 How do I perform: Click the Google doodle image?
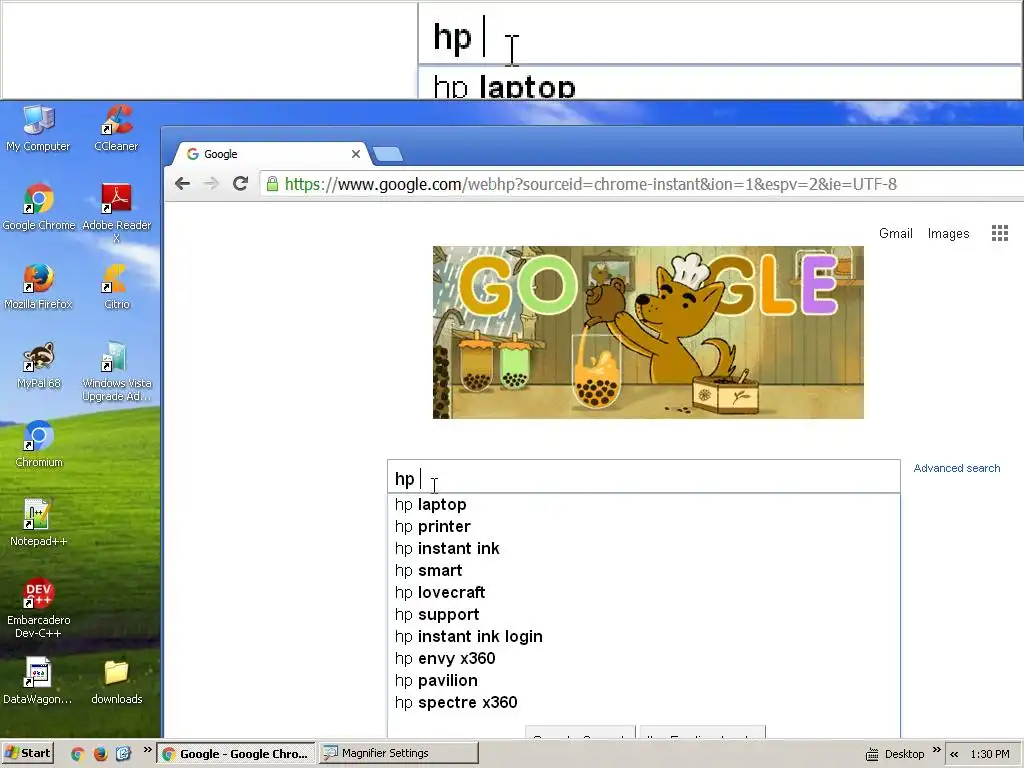pos(648,332)
